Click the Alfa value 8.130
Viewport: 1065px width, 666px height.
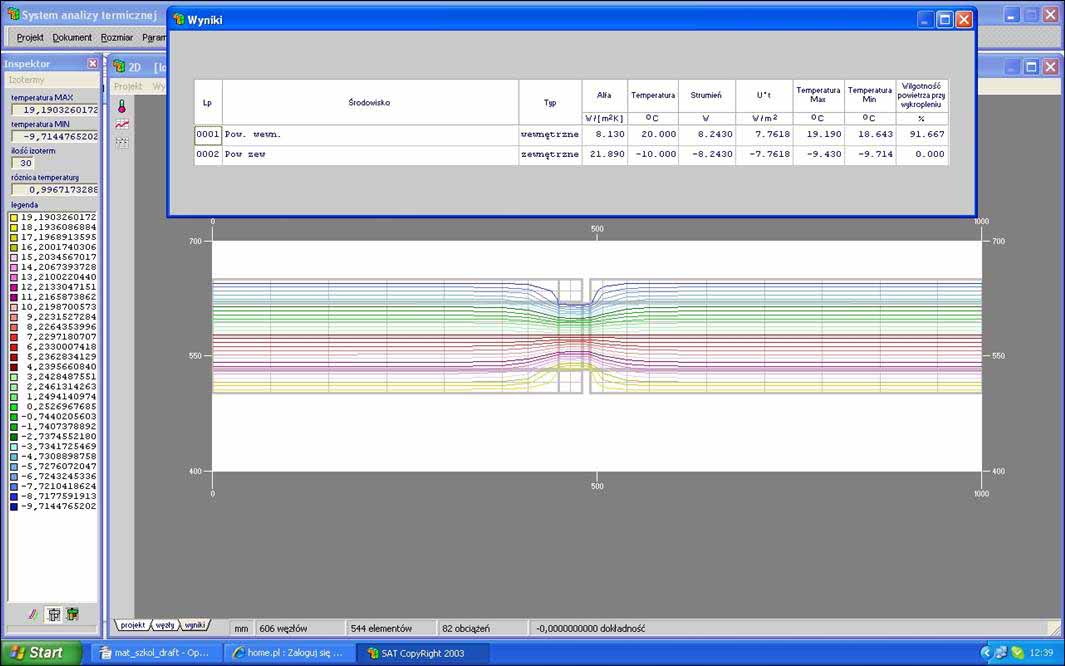pos(604,134)
